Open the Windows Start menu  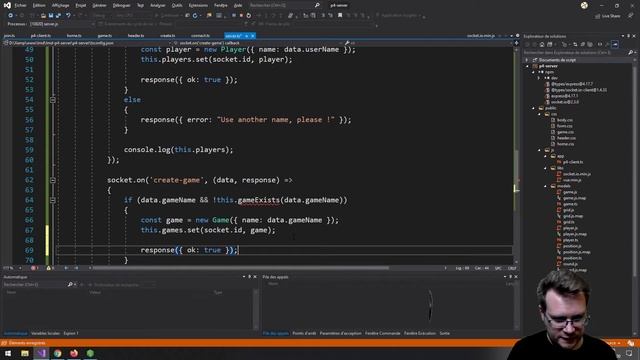tap(8, 353)
